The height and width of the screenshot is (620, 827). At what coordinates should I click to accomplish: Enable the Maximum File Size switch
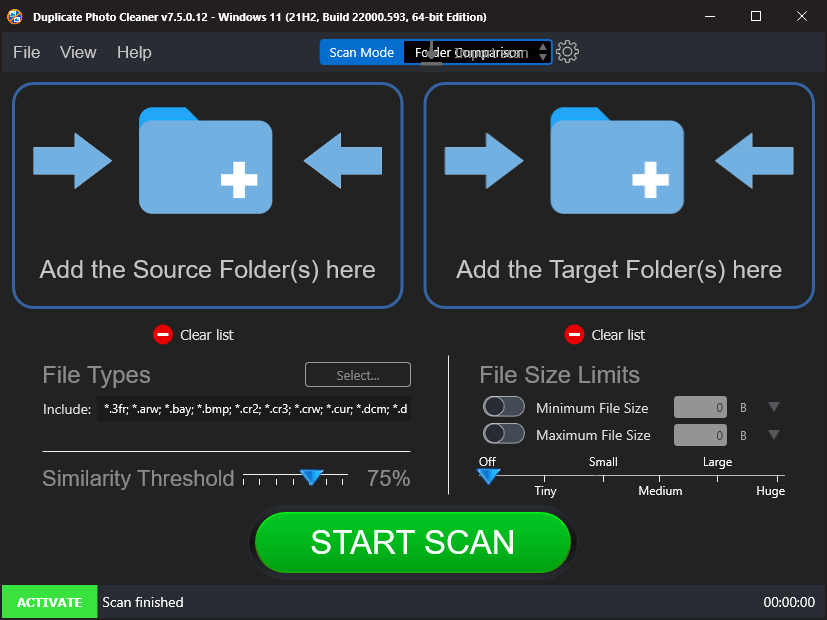pyautogui.click(x=504, y=434)
